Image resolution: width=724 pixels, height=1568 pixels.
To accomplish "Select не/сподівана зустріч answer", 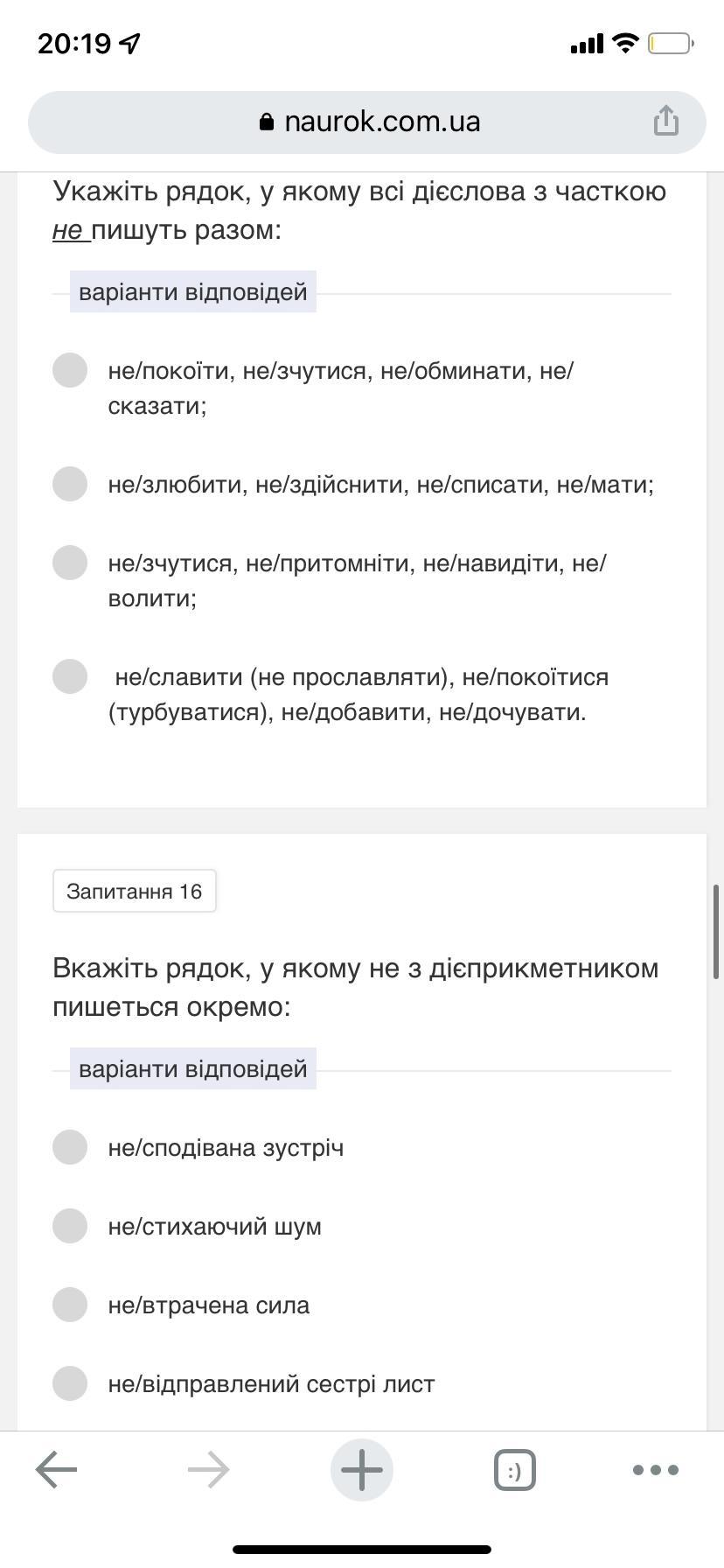I will pyautogui.click(x=70, y=1147).
